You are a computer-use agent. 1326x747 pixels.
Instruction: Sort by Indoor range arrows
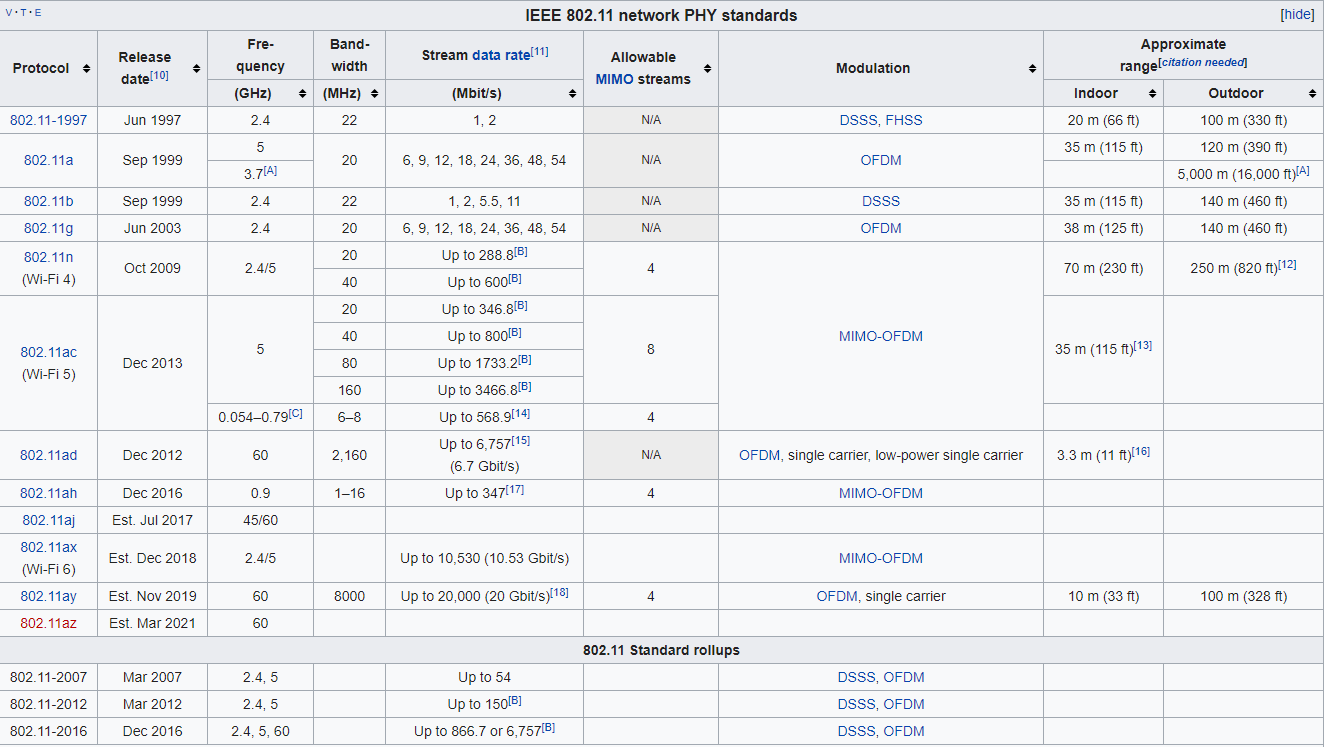[1152, 93]
